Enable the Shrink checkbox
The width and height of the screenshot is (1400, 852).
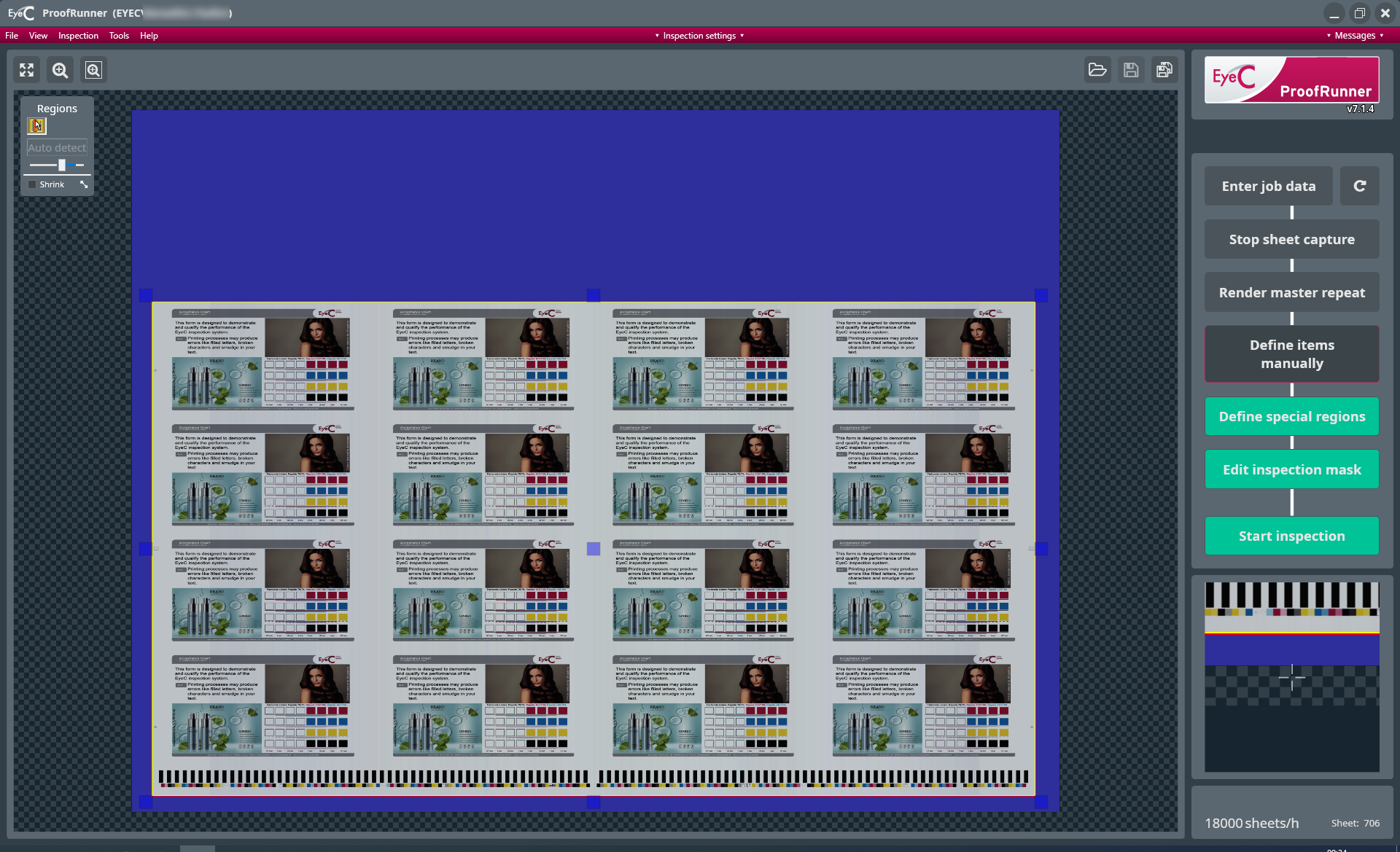coord(32,184)
